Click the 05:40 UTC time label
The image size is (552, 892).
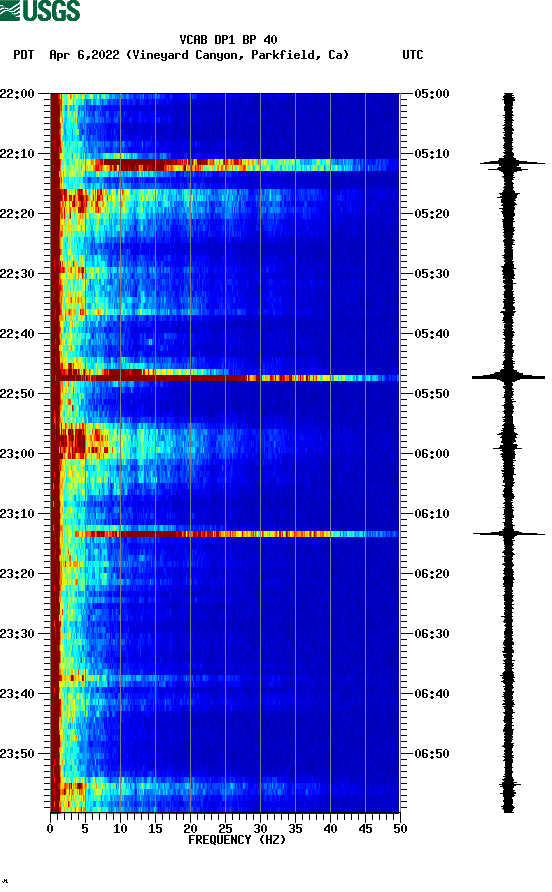pyautogui.click(x=432, y=334)
